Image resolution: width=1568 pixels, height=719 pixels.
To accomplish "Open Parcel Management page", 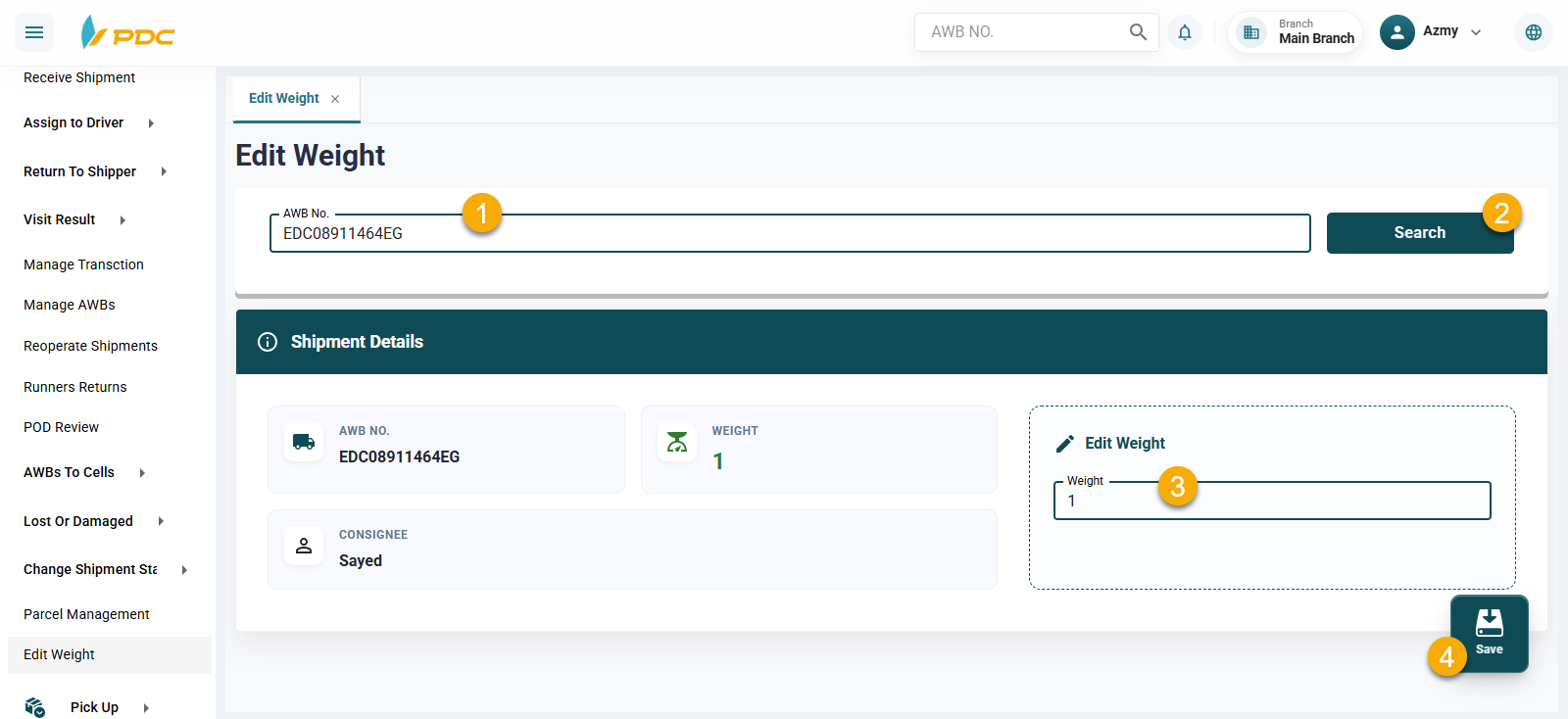I will pyautogui.click(x=86, y=614).
